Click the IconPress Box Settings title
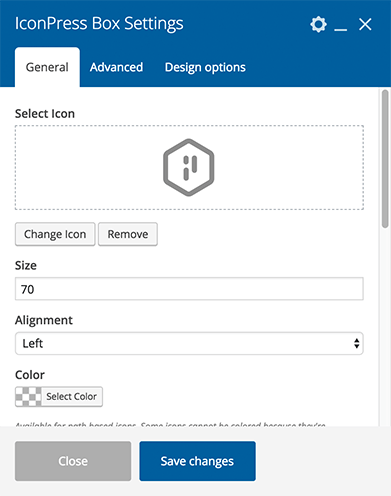Image resolution: width=391 pixels, height=496 pixels. tap(99, 24)
